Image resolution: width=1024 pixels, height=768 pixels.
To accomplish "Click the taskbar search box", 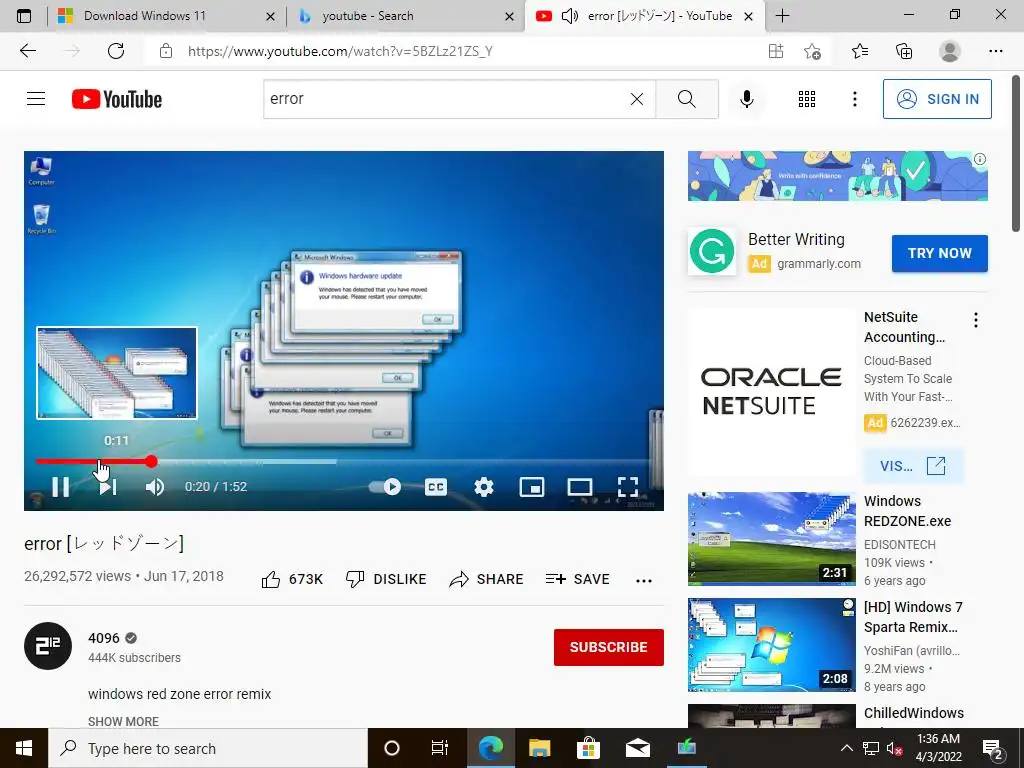I will point(208,748).
